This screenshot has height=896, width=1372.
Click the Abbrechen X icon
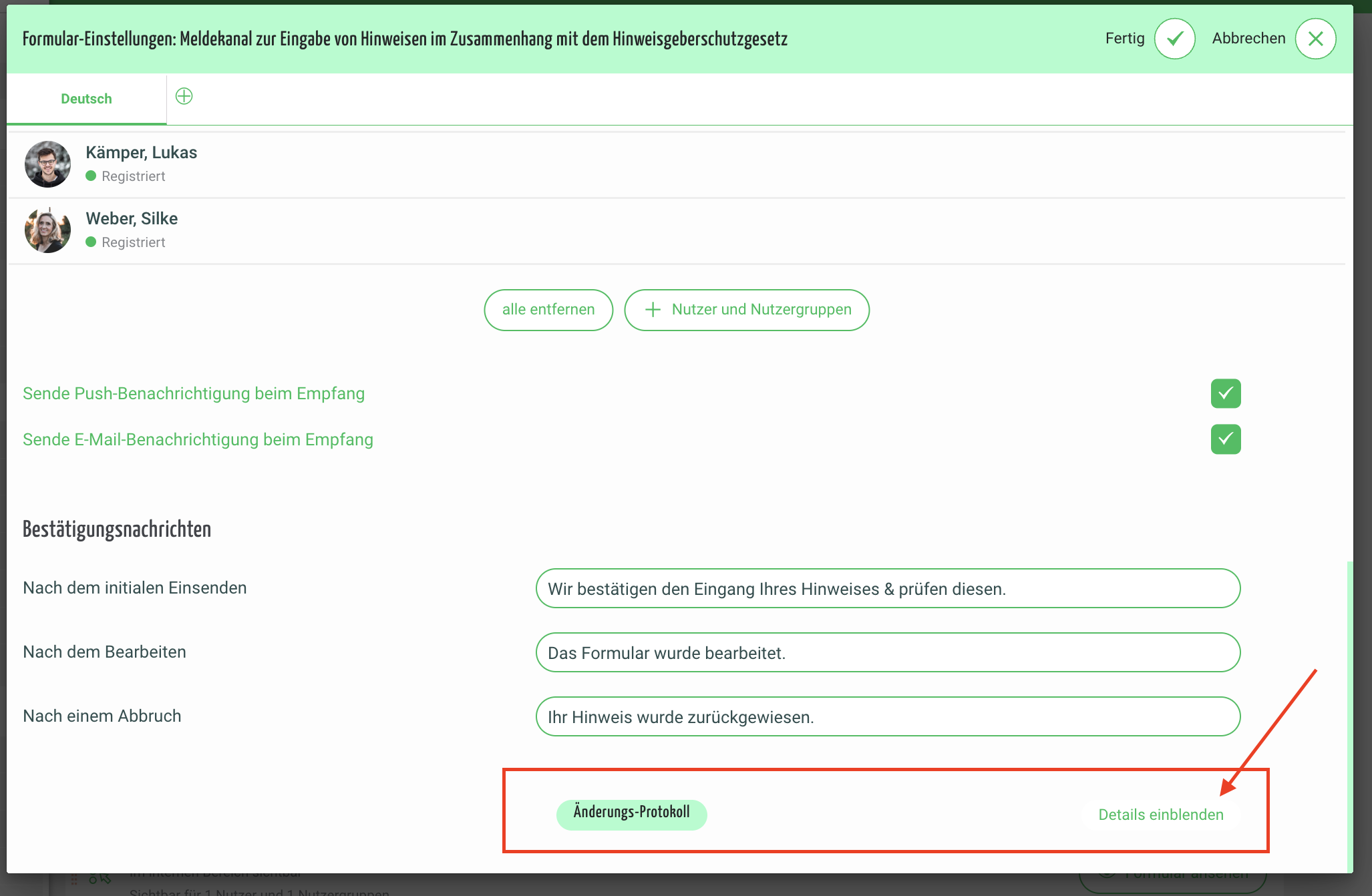click(x=1315, y=39)
